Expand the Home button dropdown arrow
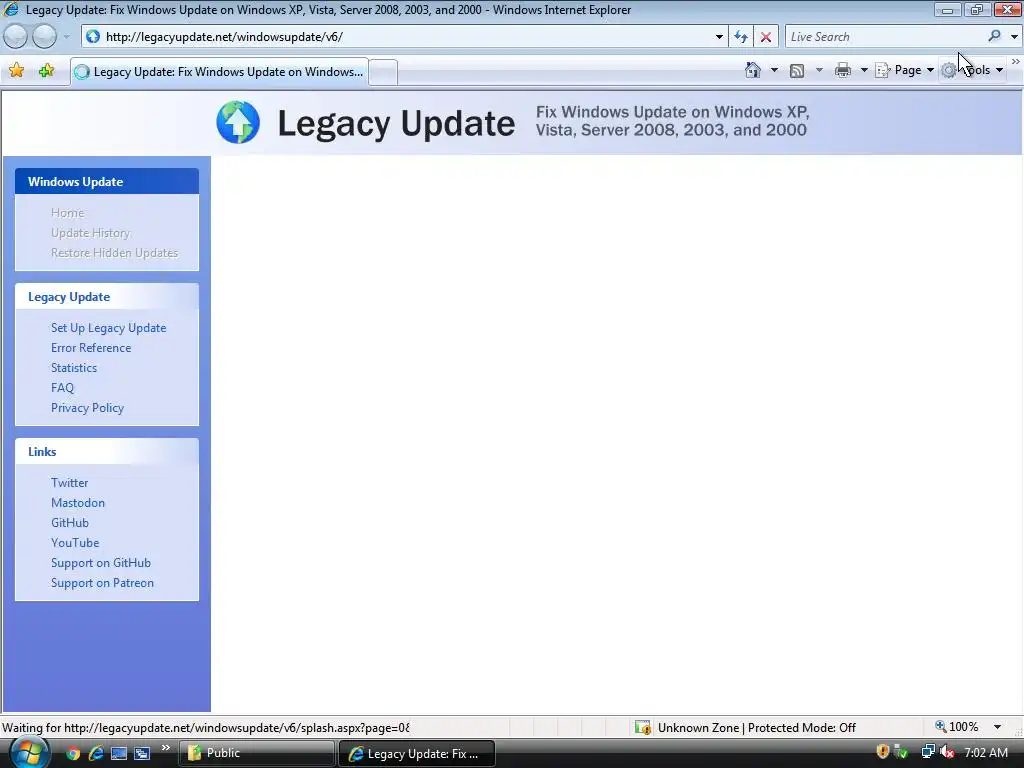Screen dimensions: 1024x768 [x=774, y=70]
